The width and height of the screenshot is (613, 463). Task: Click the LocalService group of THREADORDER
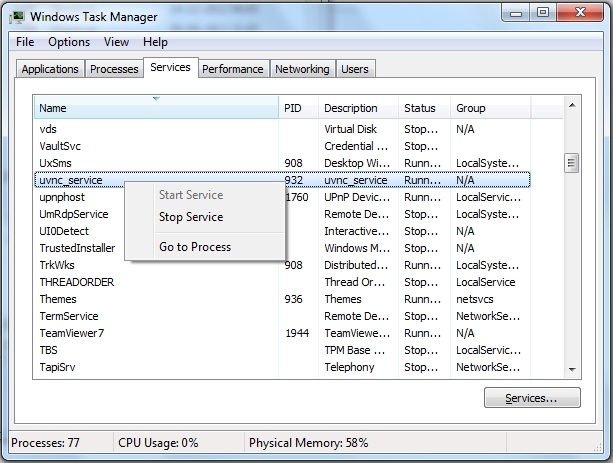point(486,282)
